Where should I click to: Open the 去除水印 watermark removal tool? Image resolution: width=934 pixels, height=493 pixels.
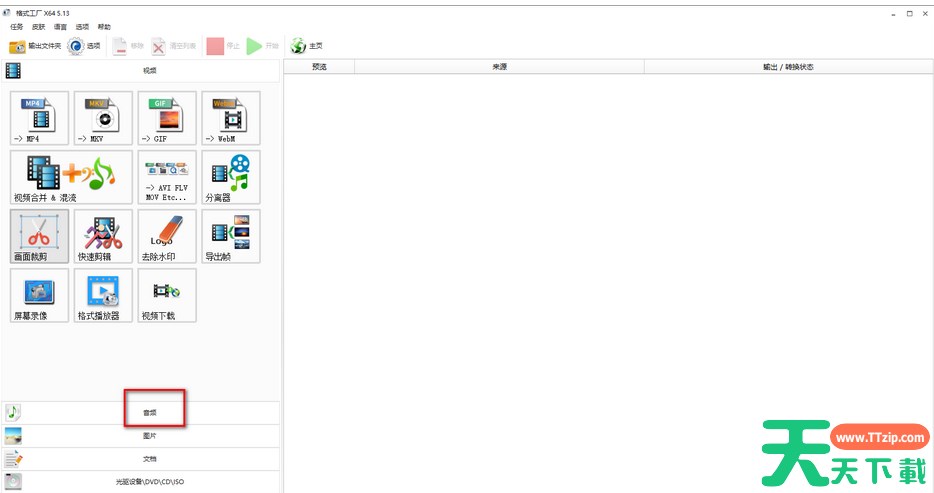(x=167, y=236)
